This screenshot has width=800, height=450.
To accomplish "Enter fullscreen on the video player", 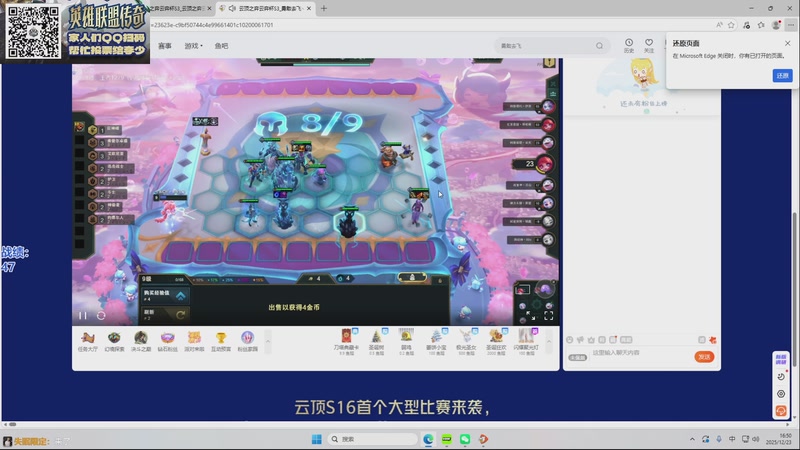I will [548, 316].
